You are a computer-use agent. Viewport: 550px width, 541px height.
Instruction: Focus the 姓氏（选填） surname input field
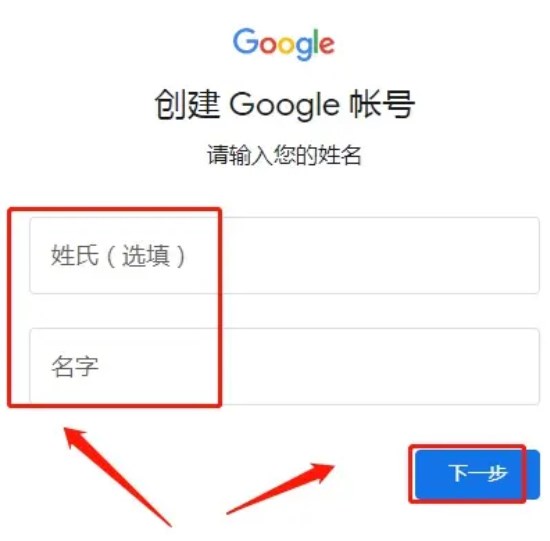tap(284, 255)
